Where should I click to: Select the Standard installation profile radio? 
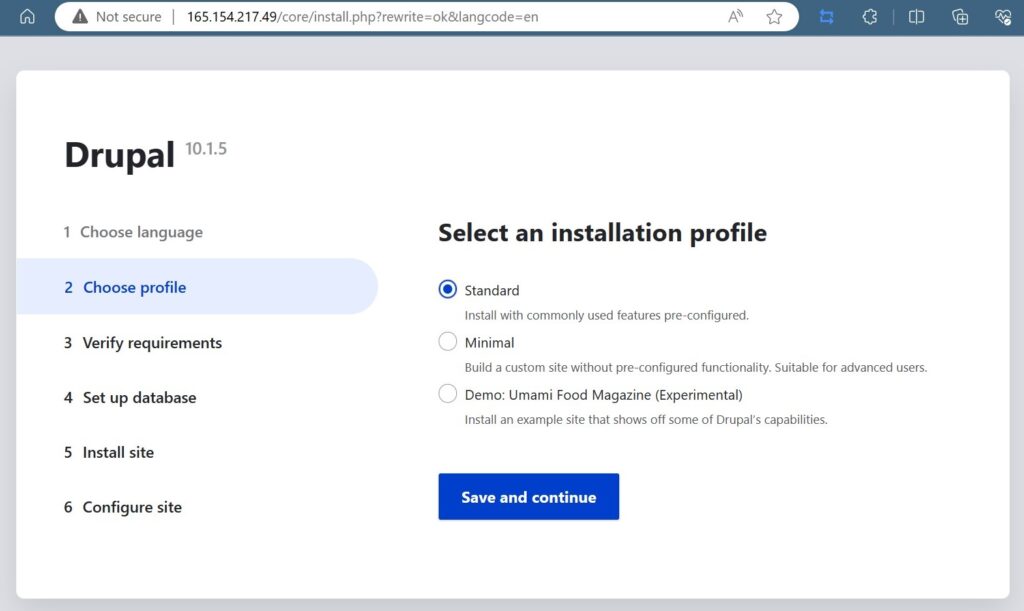(448, 290)
